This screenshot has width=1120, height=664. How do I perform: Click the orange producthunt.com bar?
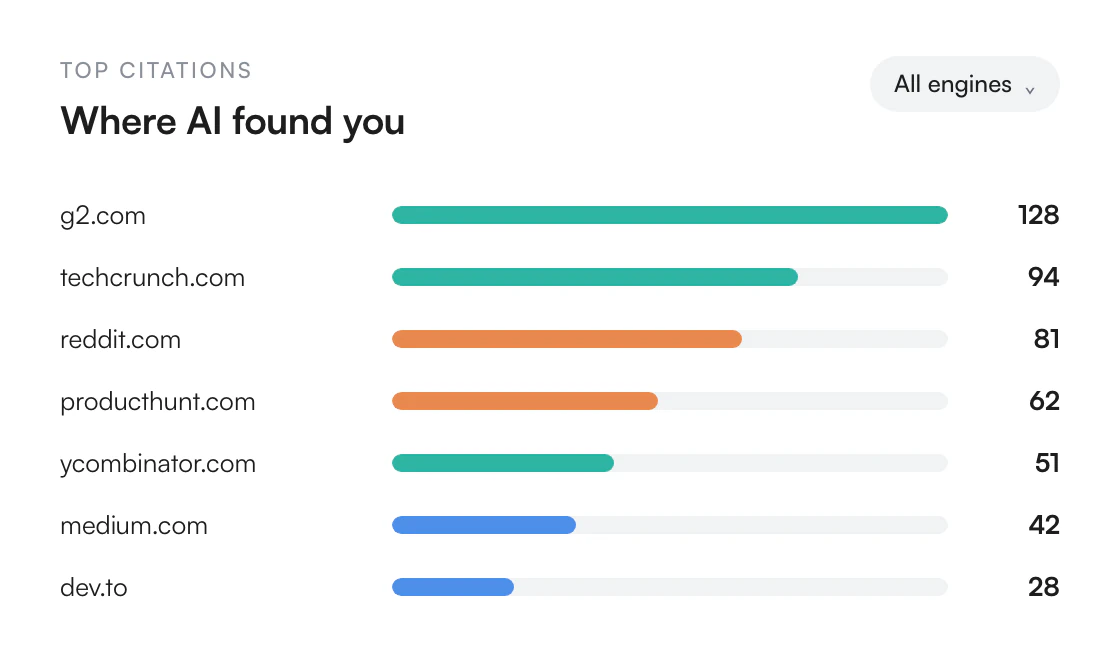tap(524, 401)
